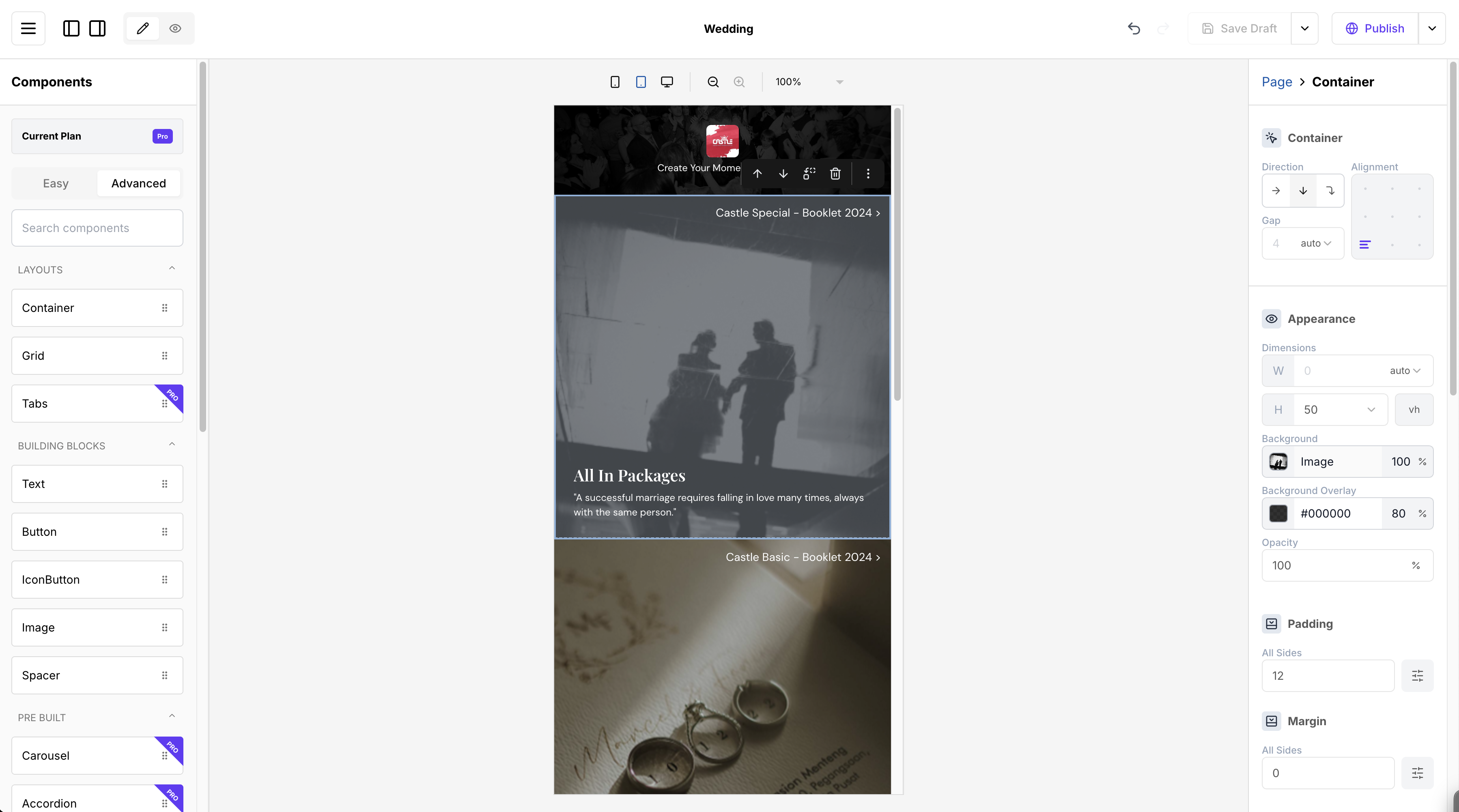The width and height of the screenshot is (1459, 812).
Task: Click drag handle of Button component
Action: [165, 532]
